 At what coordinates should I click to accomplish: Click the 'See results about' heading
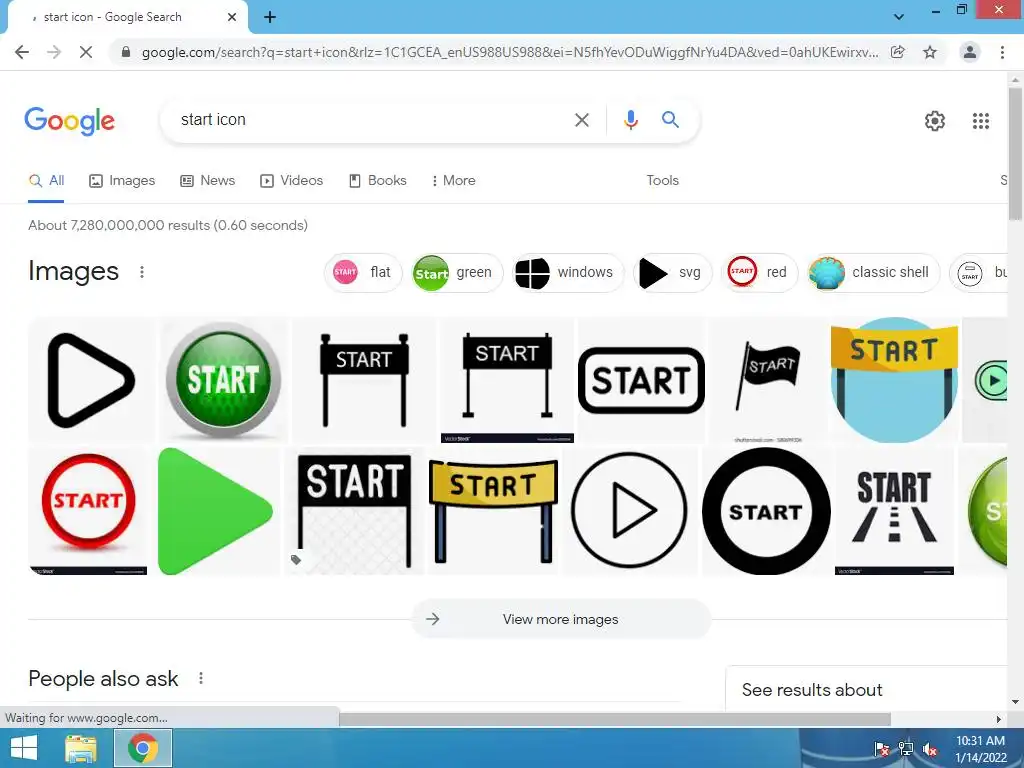tap(812, 690)
